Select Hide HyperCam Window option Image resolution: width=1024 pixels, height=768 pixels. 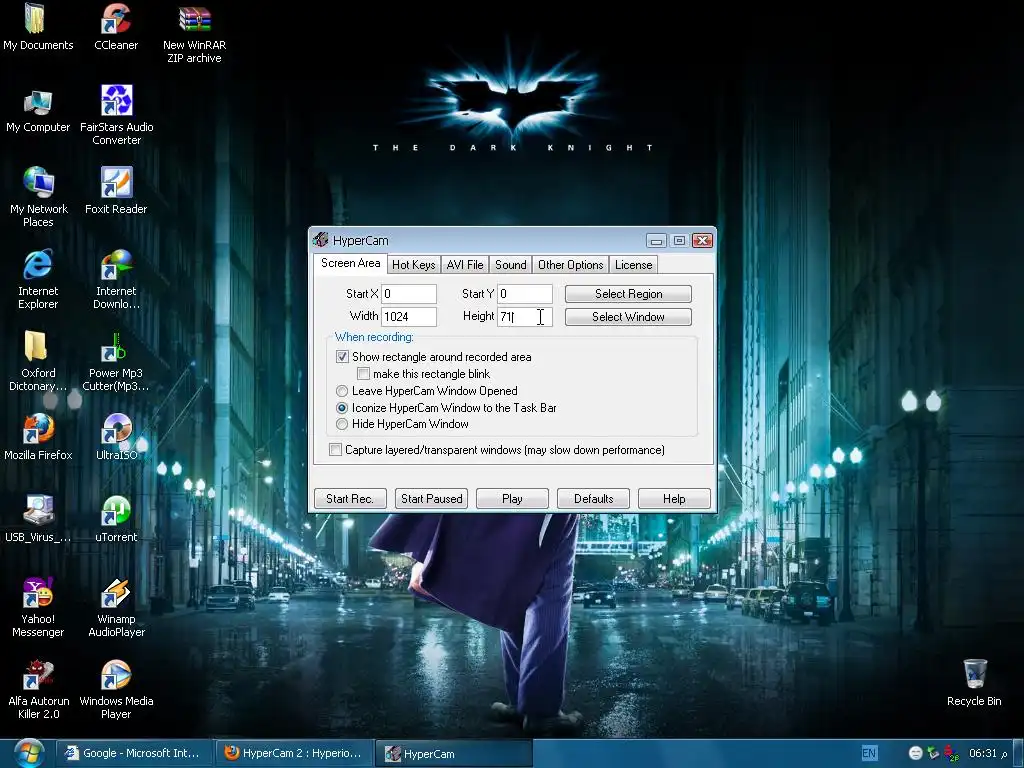[342, 424]
